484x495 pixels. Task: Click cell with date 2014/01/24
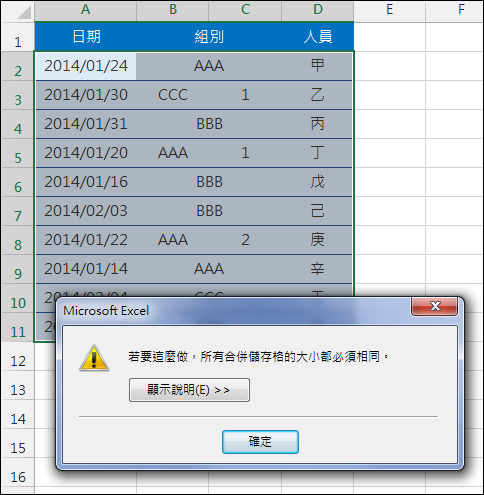click(86, 66)
